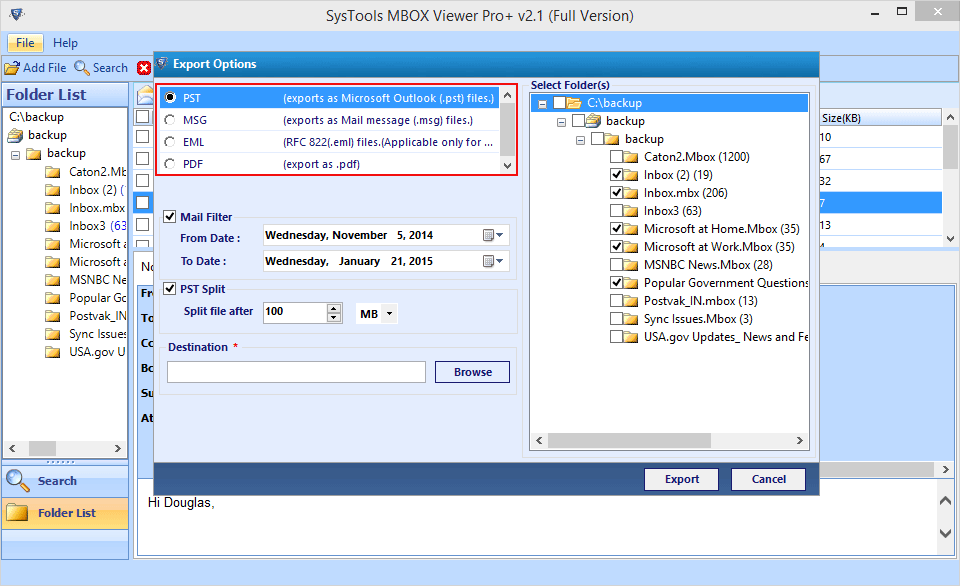Select the MSG export format option

pos(170,120)
